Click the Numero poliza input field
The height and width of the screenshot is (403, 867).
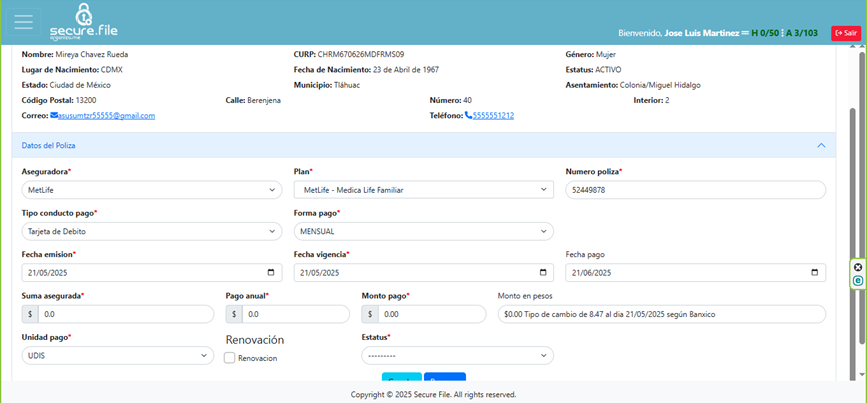(695, 190)
